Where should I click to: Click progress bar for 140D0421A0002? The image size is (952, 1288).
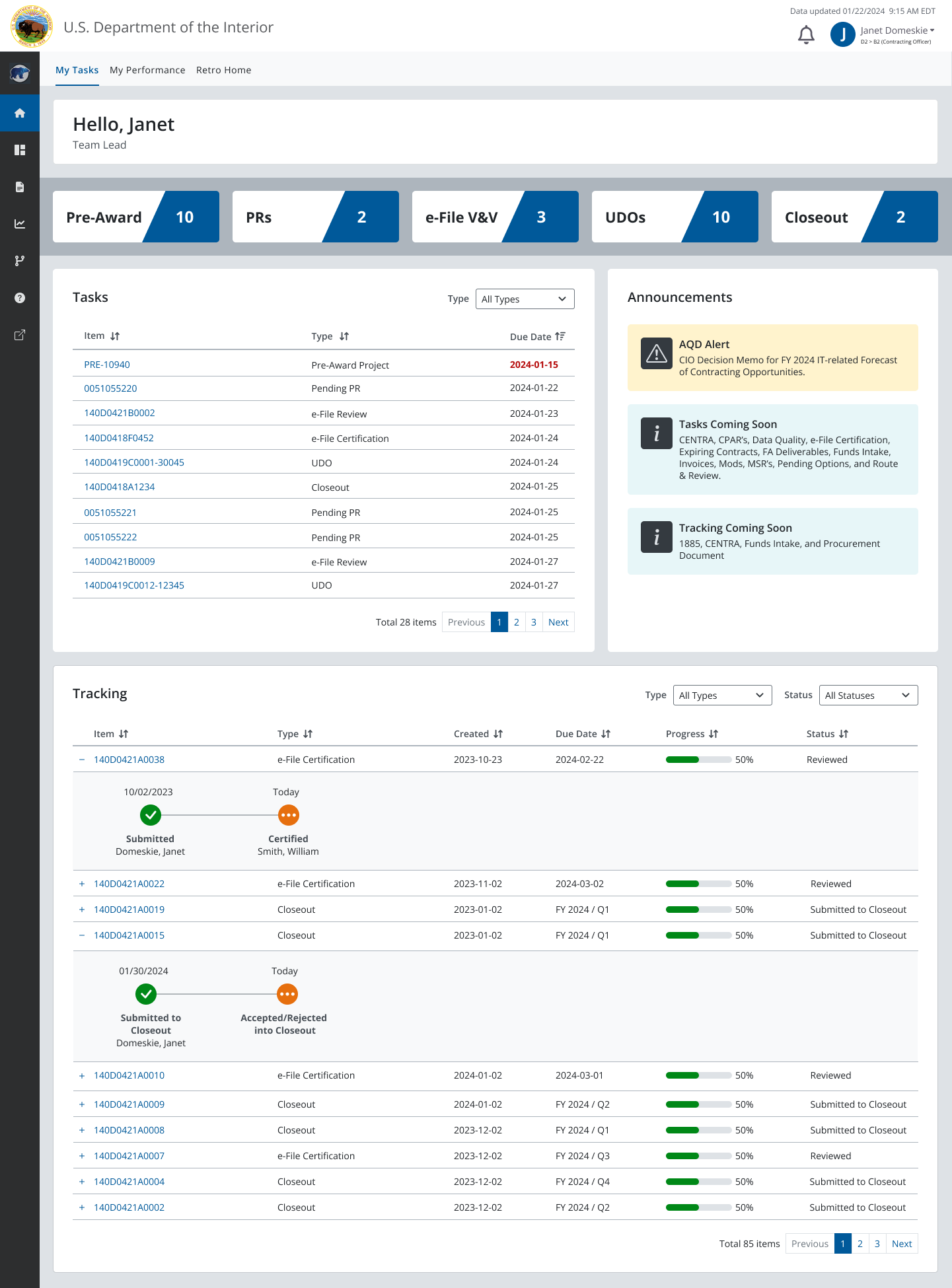click(x=698, y=1207)
